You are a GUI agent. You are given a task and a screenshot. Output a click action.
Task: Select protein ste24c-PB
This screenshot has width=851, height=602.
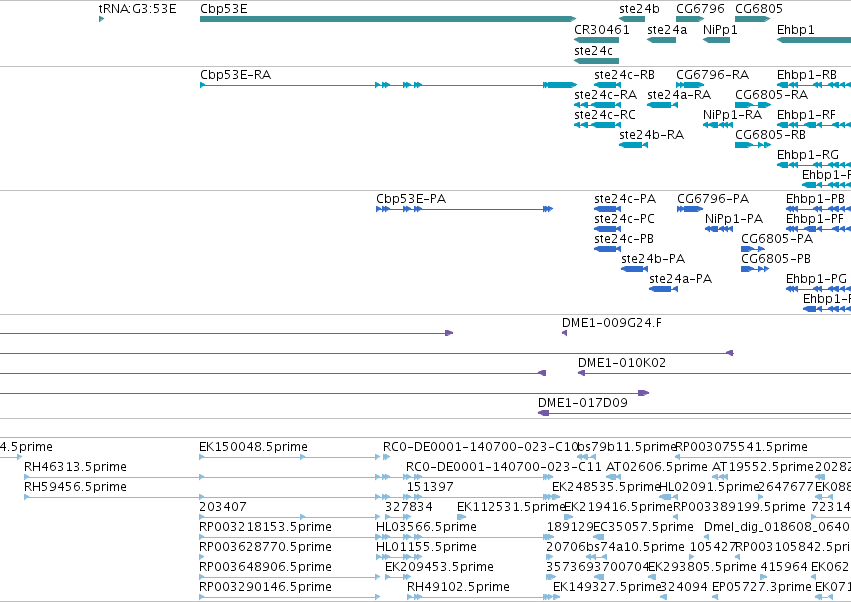tap(608, 249)
